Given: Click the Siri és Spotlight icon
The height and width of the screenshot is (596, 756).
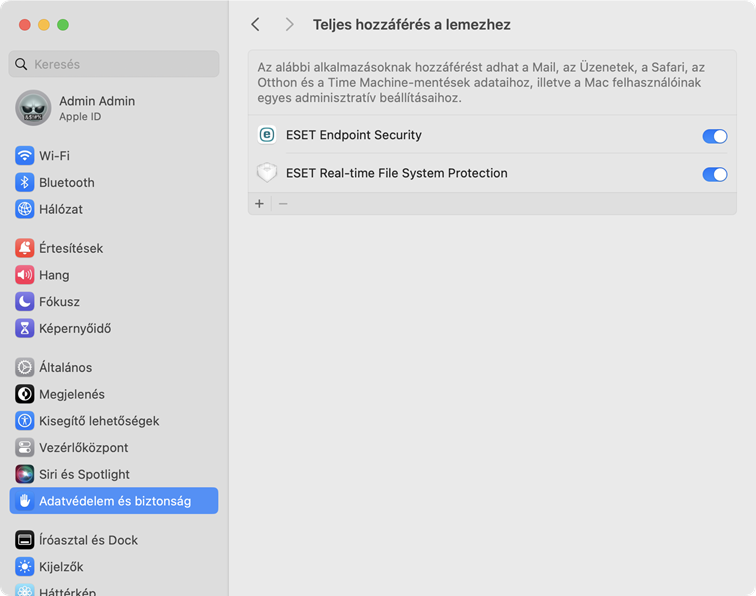Looking at the screenshot, I should 25,474.
